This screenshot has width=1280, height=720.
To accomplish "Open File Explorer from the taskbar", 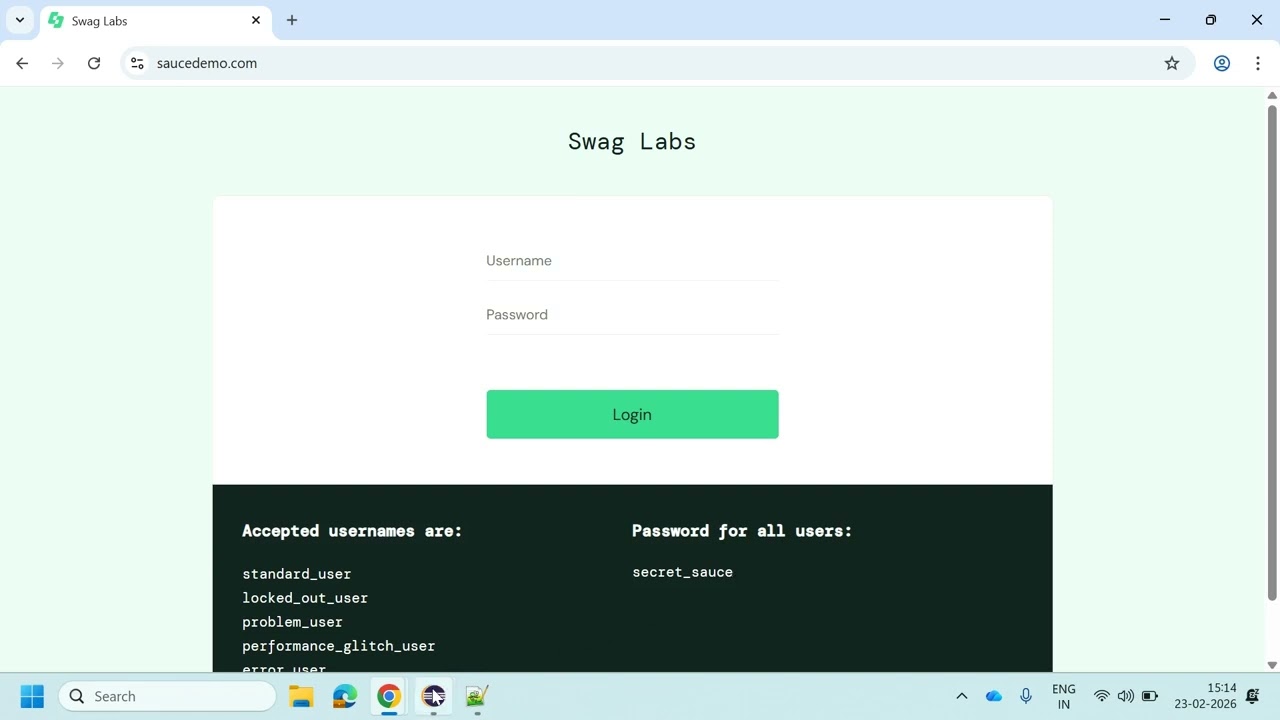I will [301, 696].
